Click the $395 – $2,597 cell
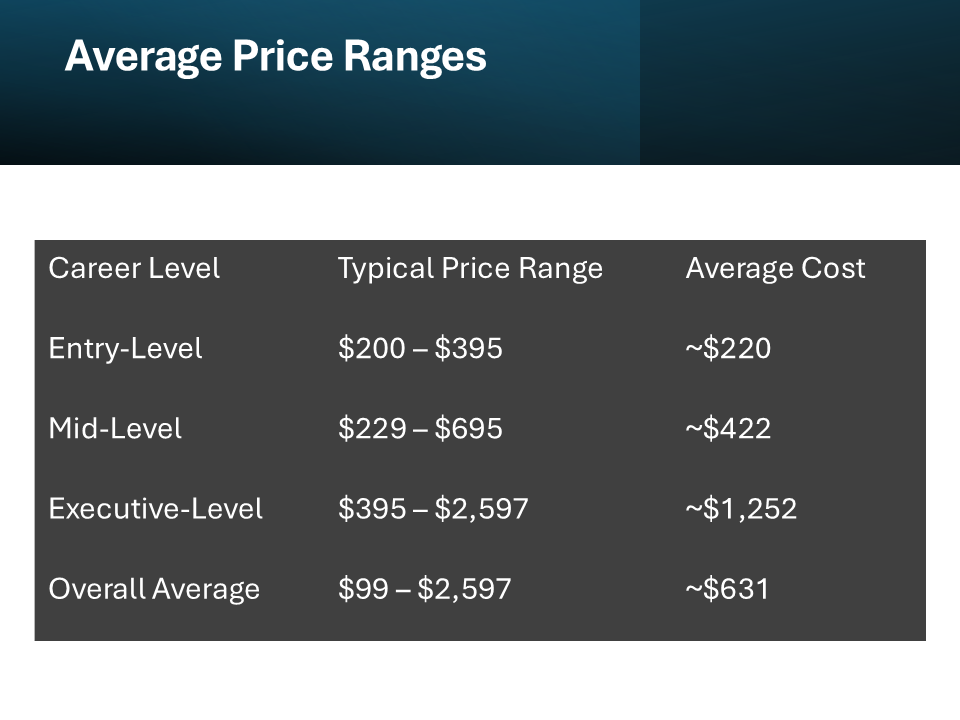The width and height of the screenshot is (960, 720). [433, 509]
